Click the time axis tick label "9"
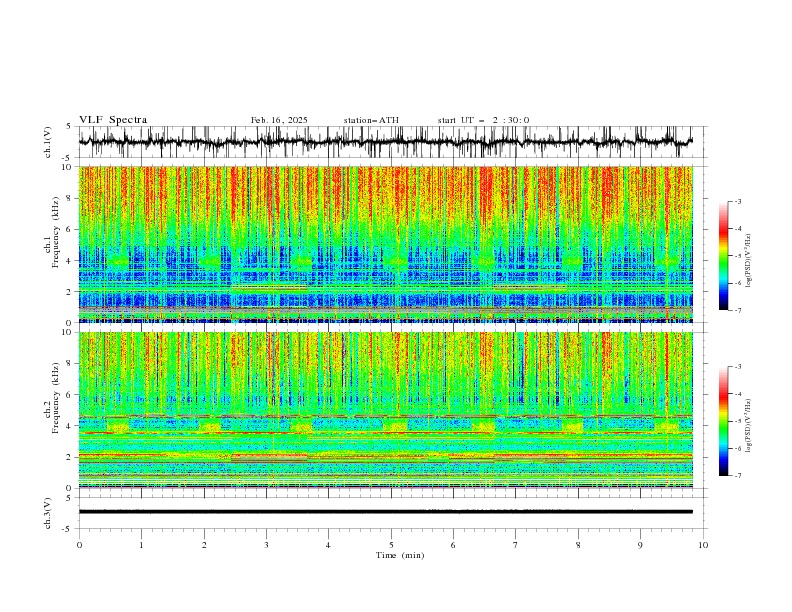 click(640, 545)
